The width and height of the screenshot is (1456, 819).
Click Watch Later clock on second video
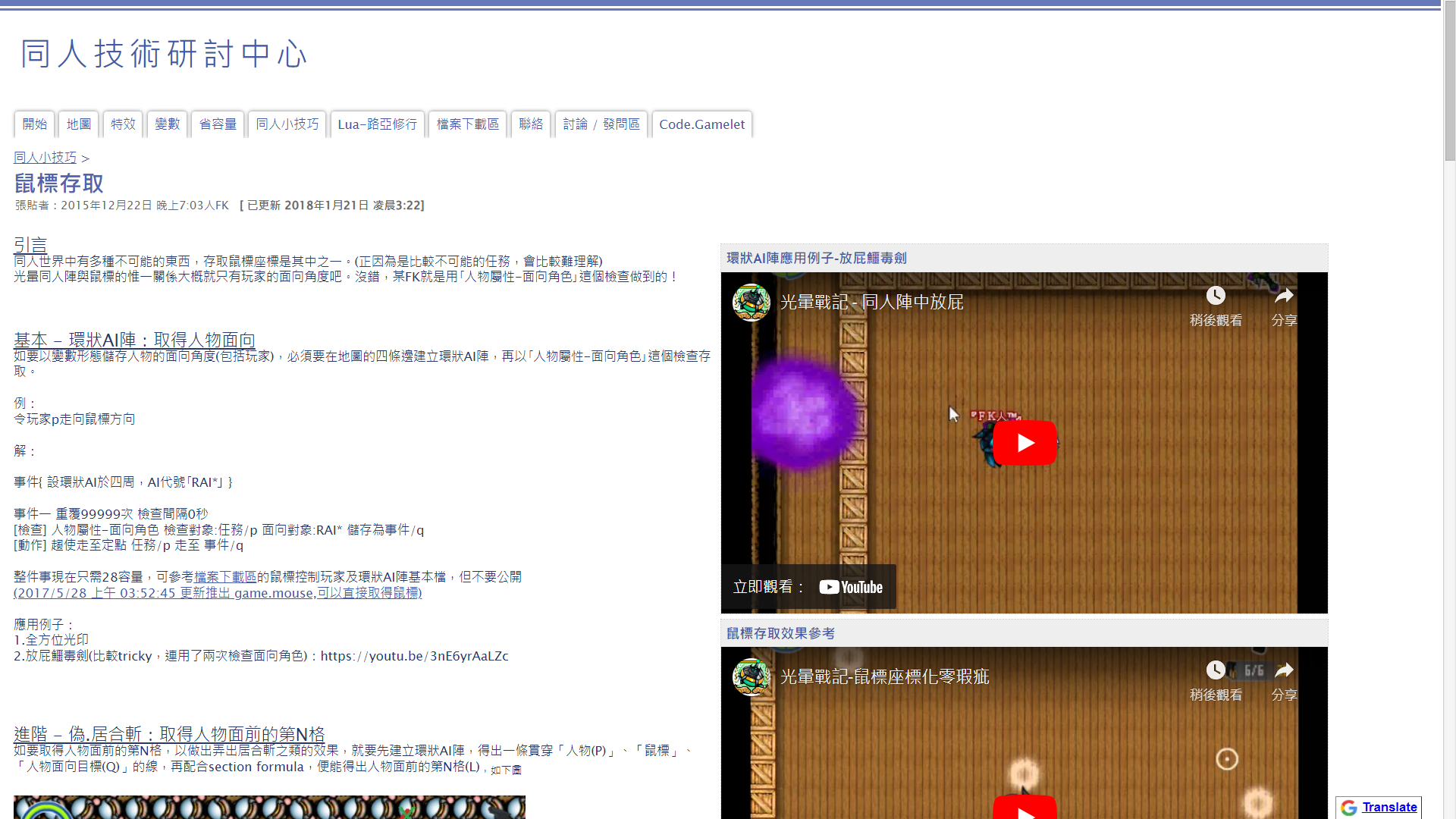[1216, 670]
